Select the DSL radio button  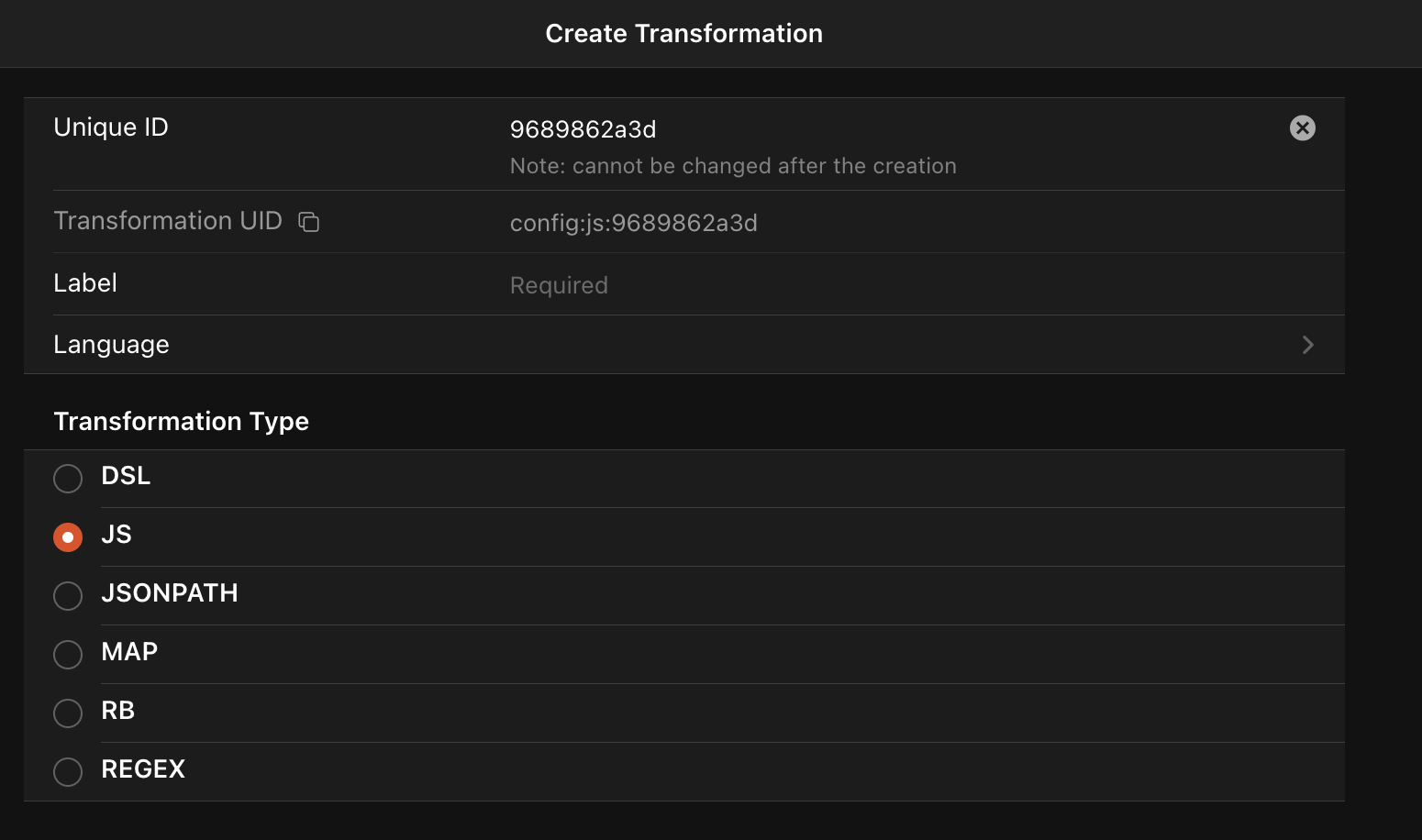point(68,478)
